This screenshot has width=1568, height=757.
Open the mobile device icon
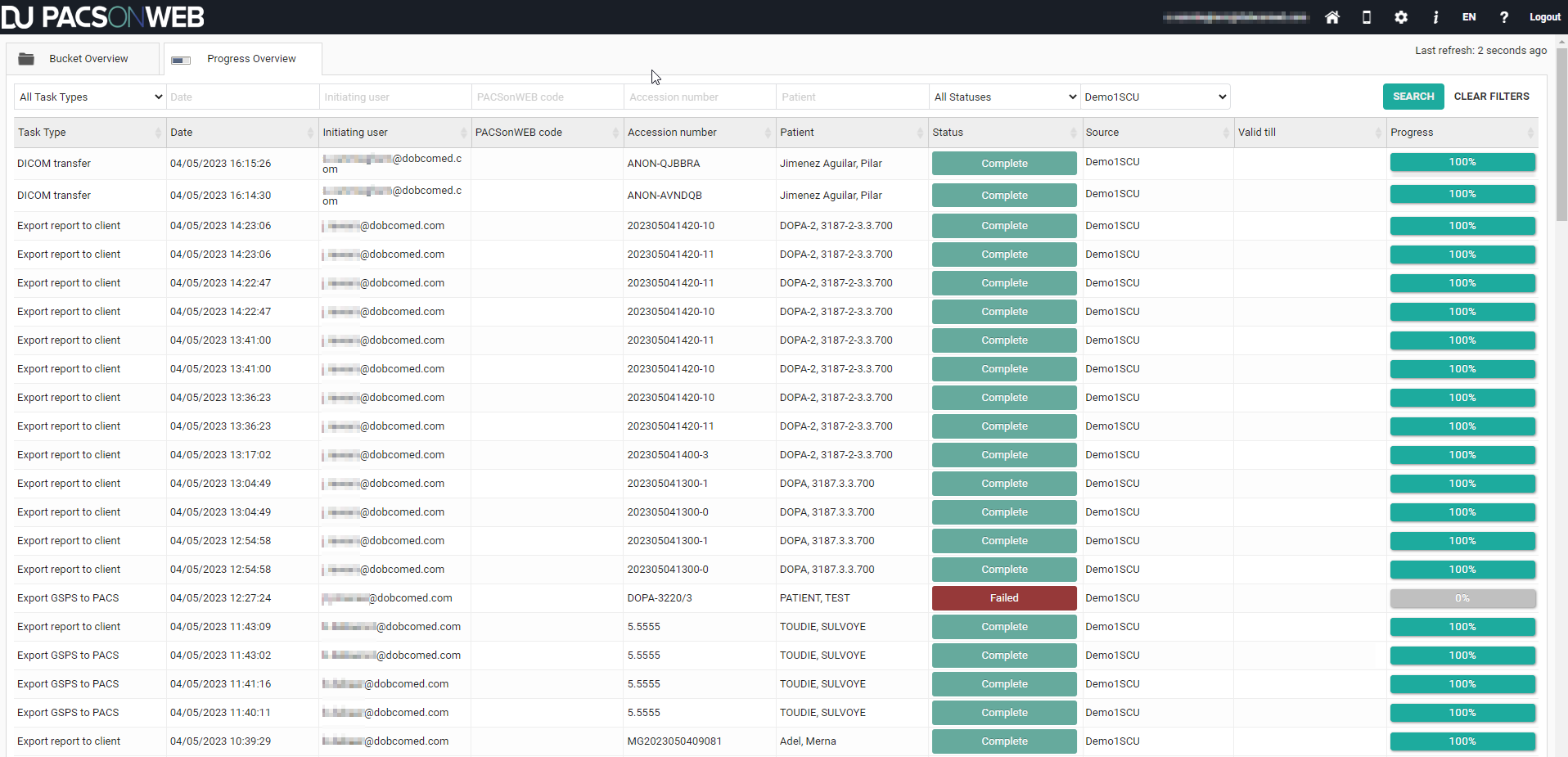1367,17
